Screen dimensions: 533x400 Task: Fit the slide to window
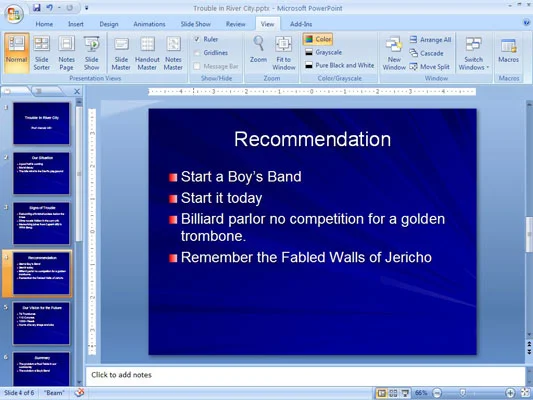coord(283,53)
